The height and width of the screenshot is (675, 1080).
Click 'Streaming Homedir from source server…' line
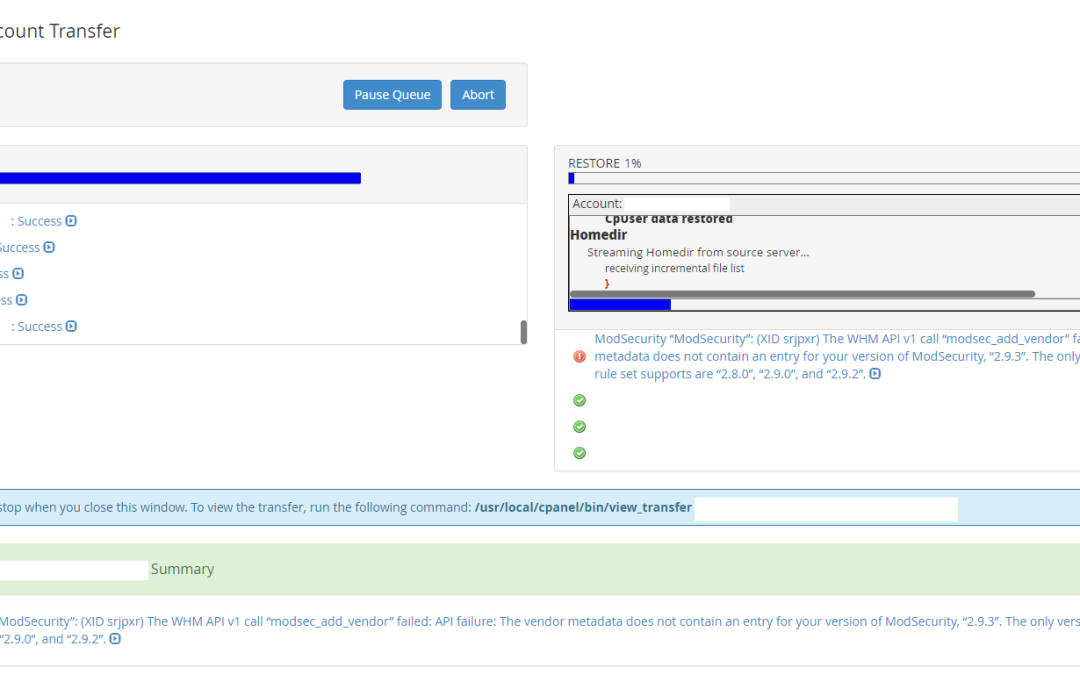point(698,253)
